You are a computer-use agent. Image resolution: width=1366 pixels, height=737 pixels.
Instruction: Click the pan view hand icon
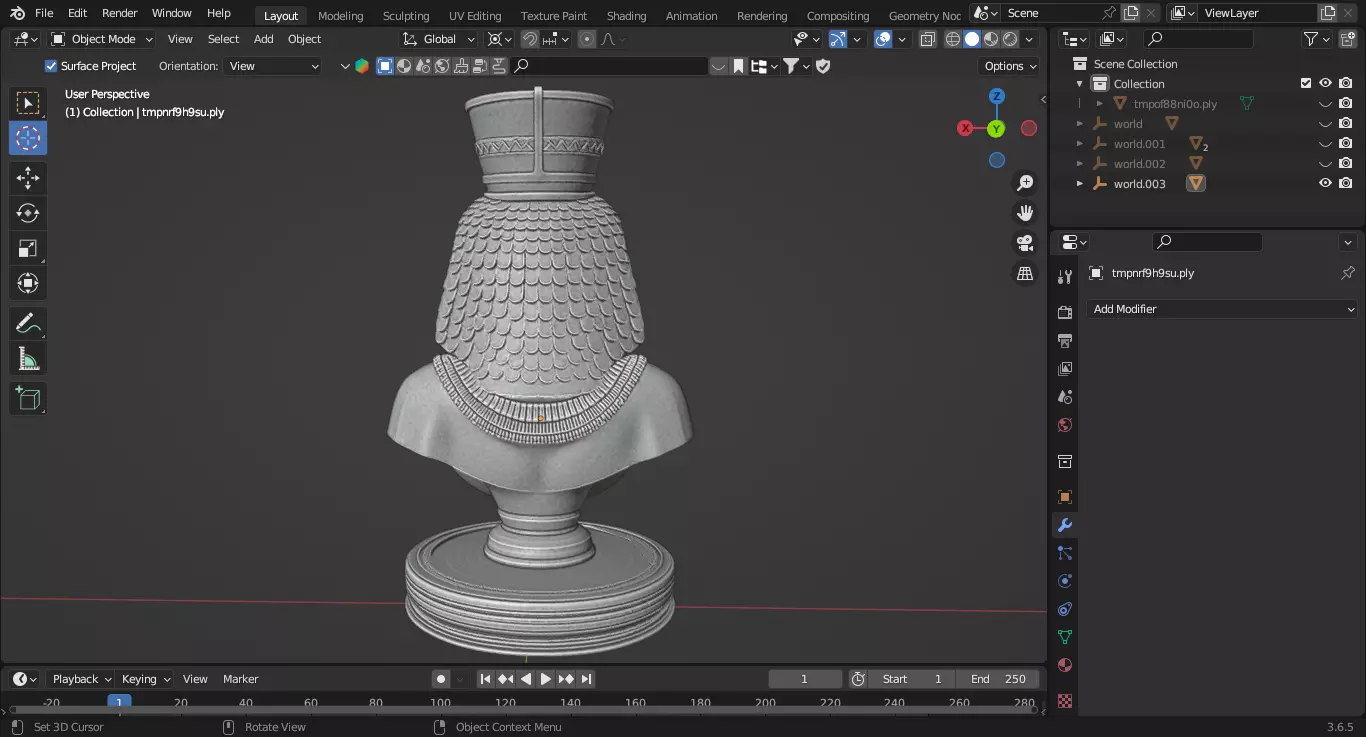click(x=1025, y=213)
